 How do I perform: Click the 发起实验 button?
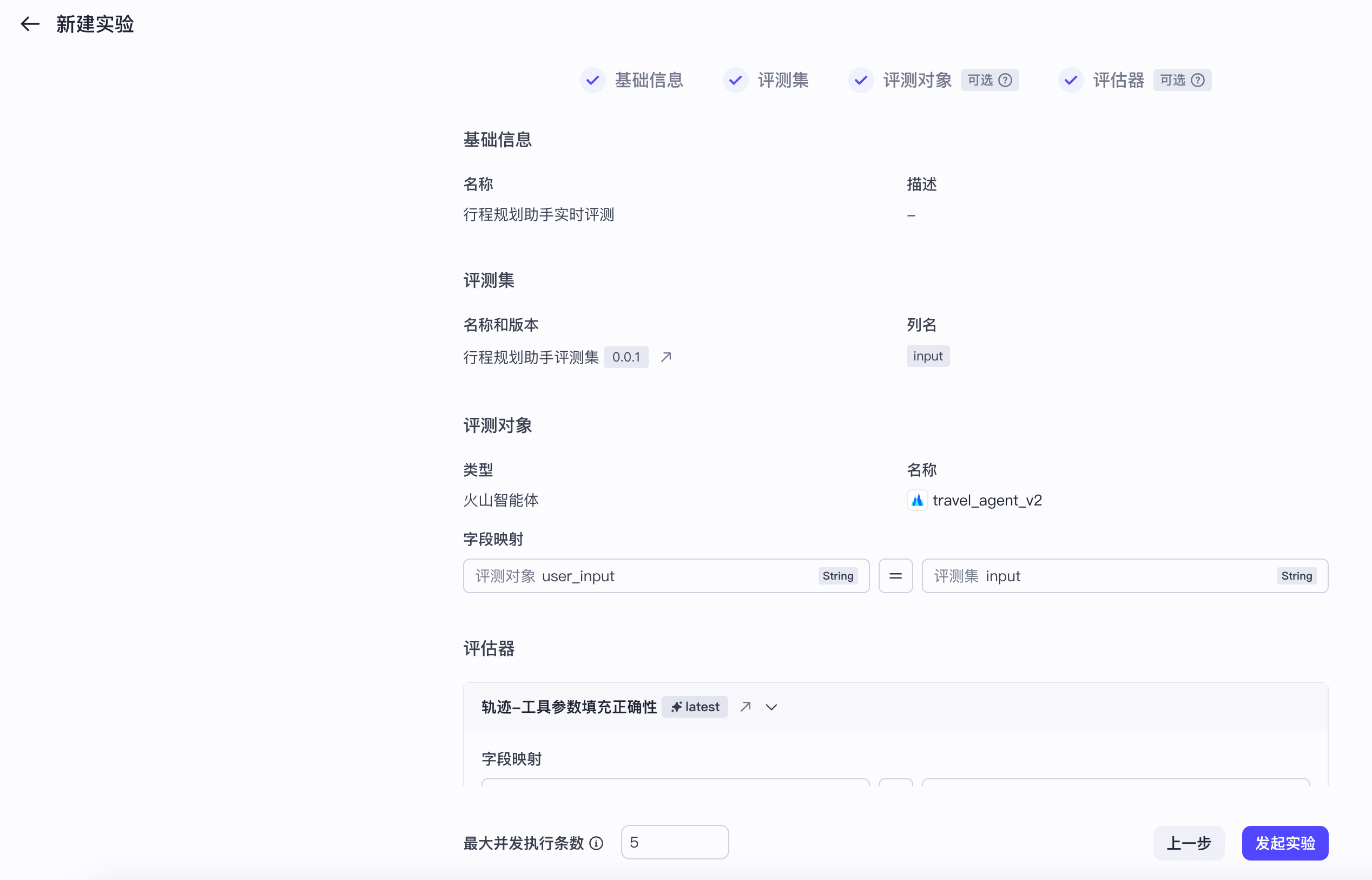click(1284, 843)
